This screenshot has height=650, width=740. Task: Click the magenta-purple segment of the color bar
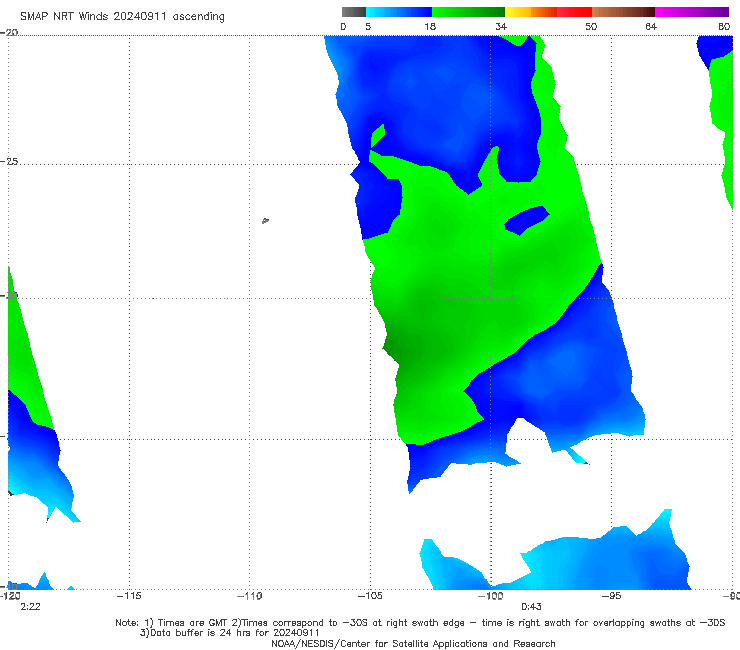pyautogui.click(x=692, y=12)
